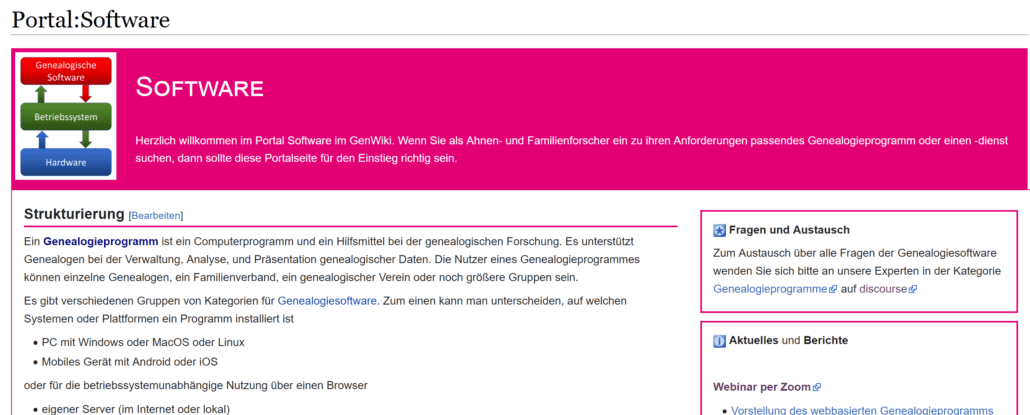Follow the bold Genealogieprogramm link
1030x415 pixels.
101,241
